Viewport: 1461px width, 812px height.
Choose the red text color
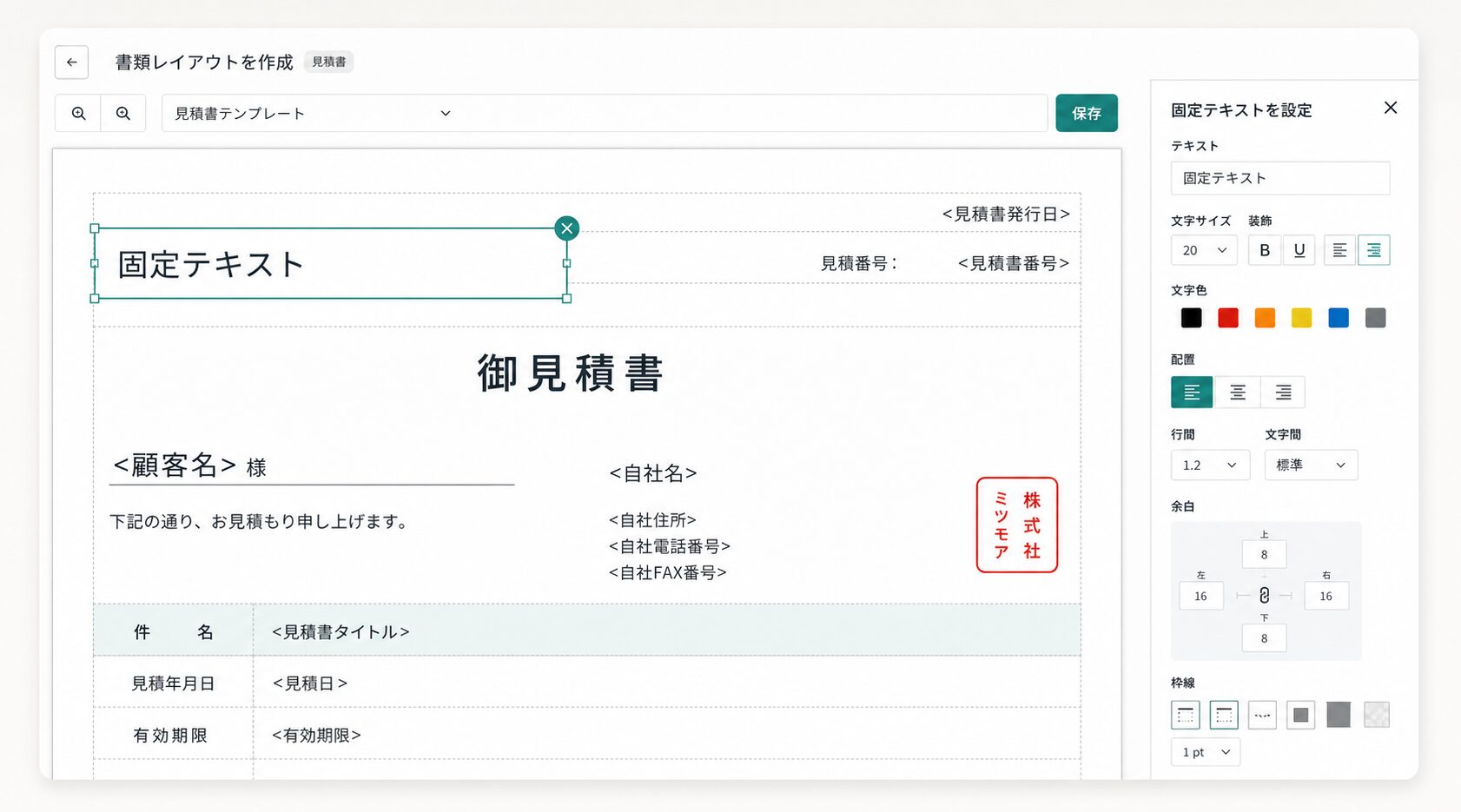tap(1228, 318)
